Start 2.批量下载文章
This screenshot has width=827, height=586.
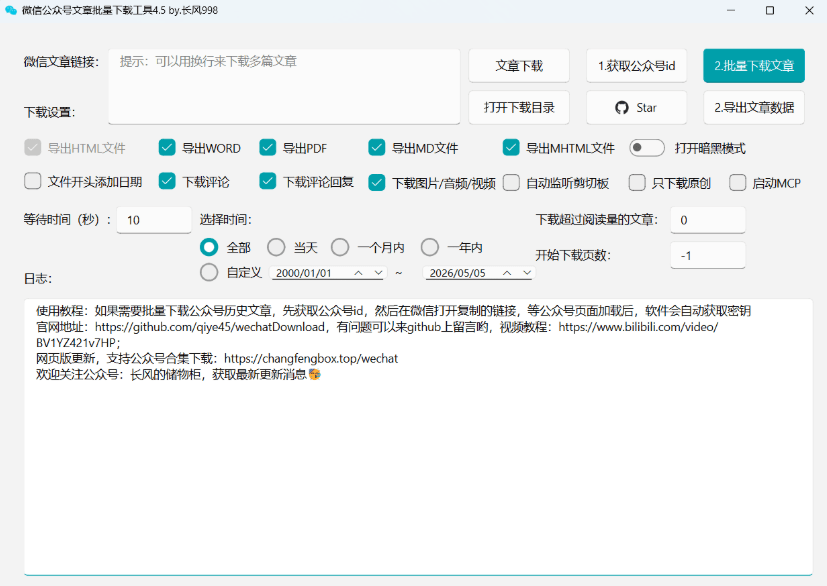tap(754, 66)
